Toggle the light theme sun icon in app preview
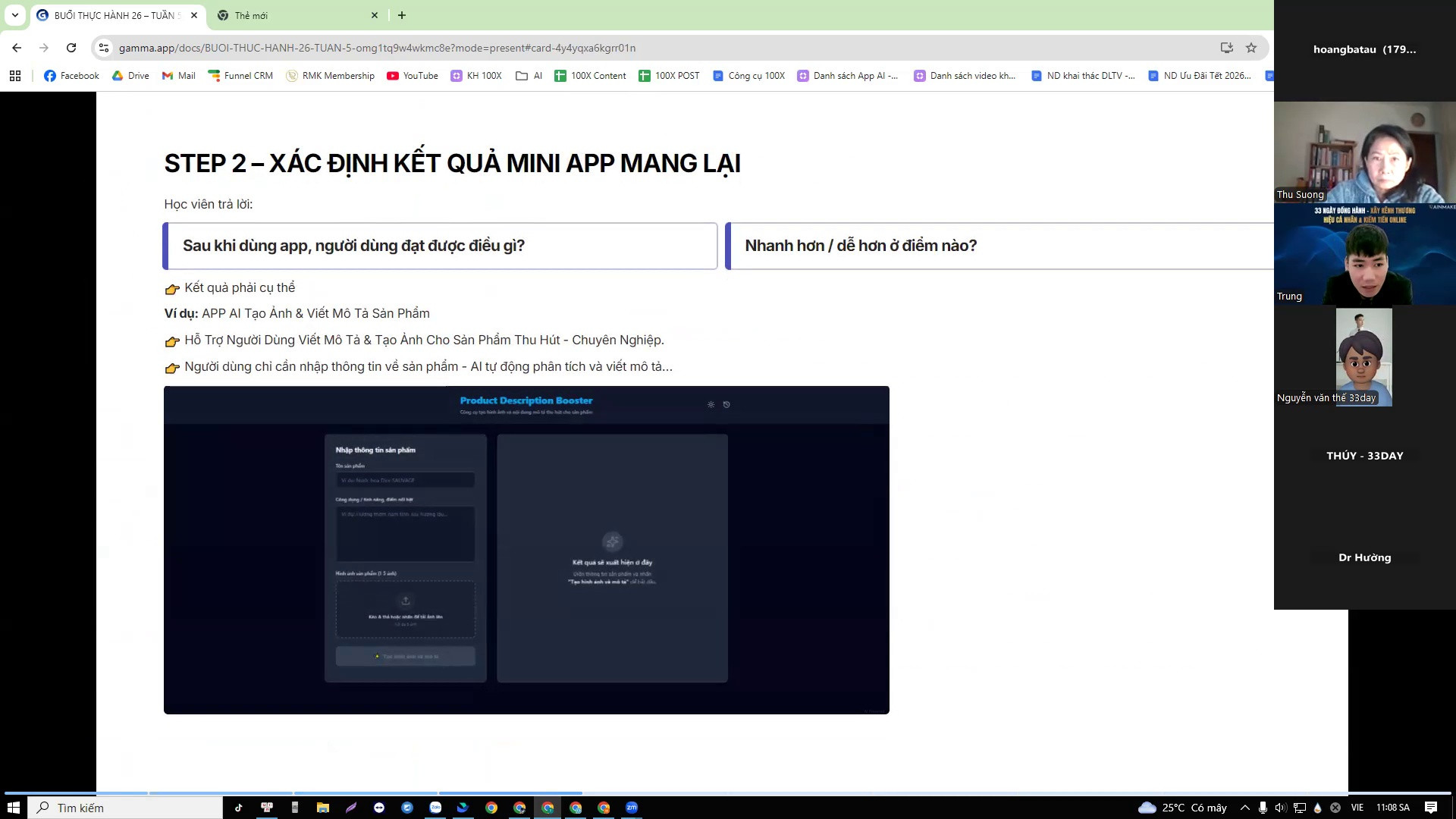 tap(711, 404)
